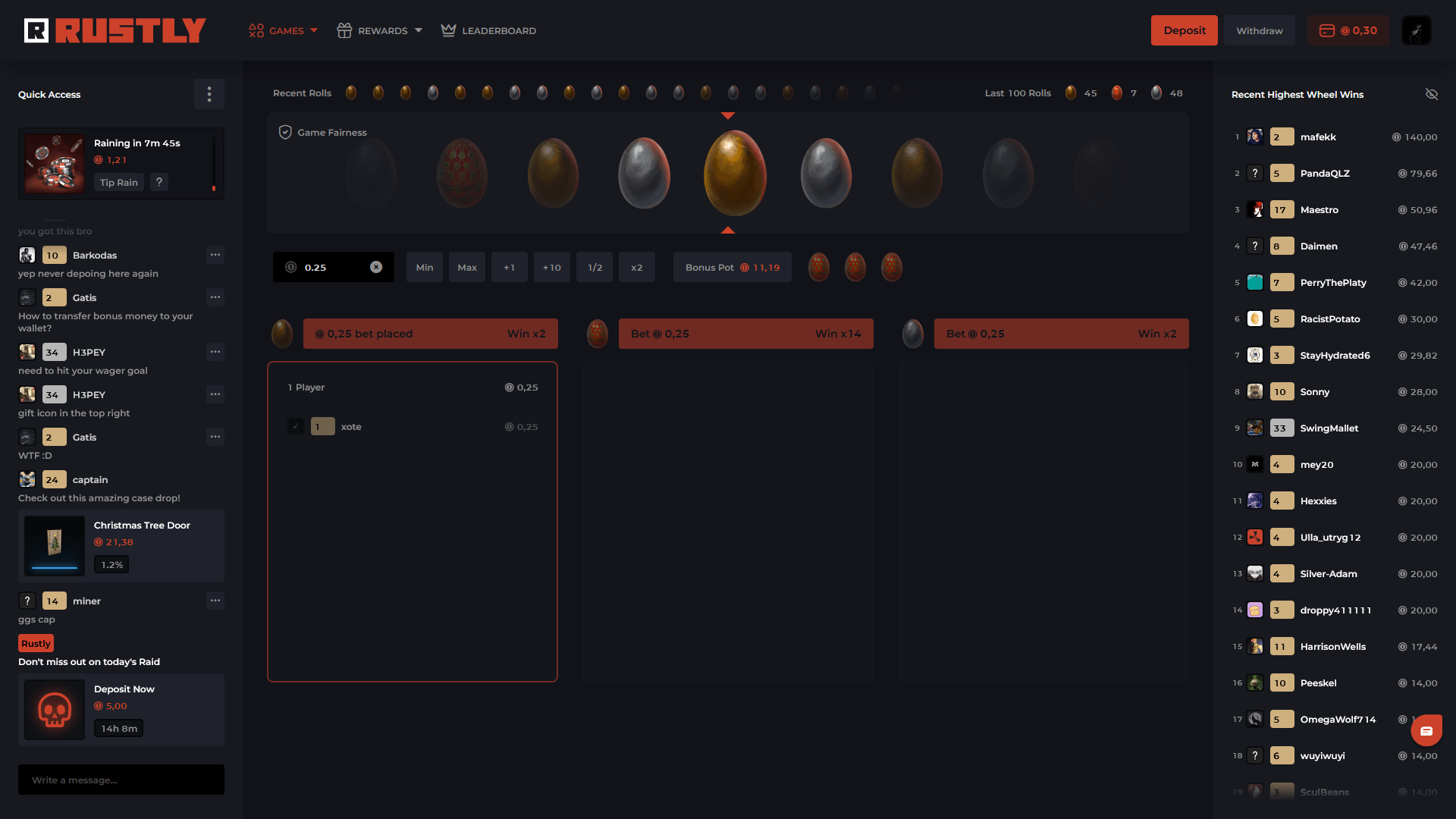Expand the Rewards dropdown

click(379, 30)
